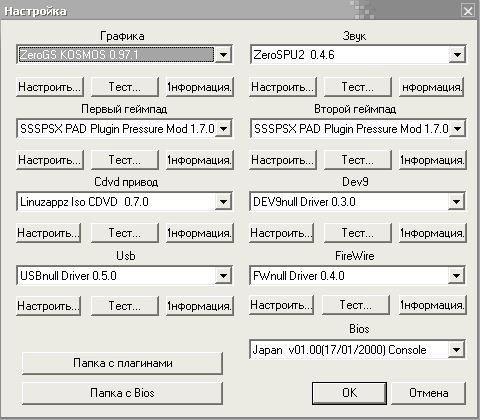Configure the Usb plugin with Настроить
The width and height of the screenshot is (480, 420).
coord(49,306)
